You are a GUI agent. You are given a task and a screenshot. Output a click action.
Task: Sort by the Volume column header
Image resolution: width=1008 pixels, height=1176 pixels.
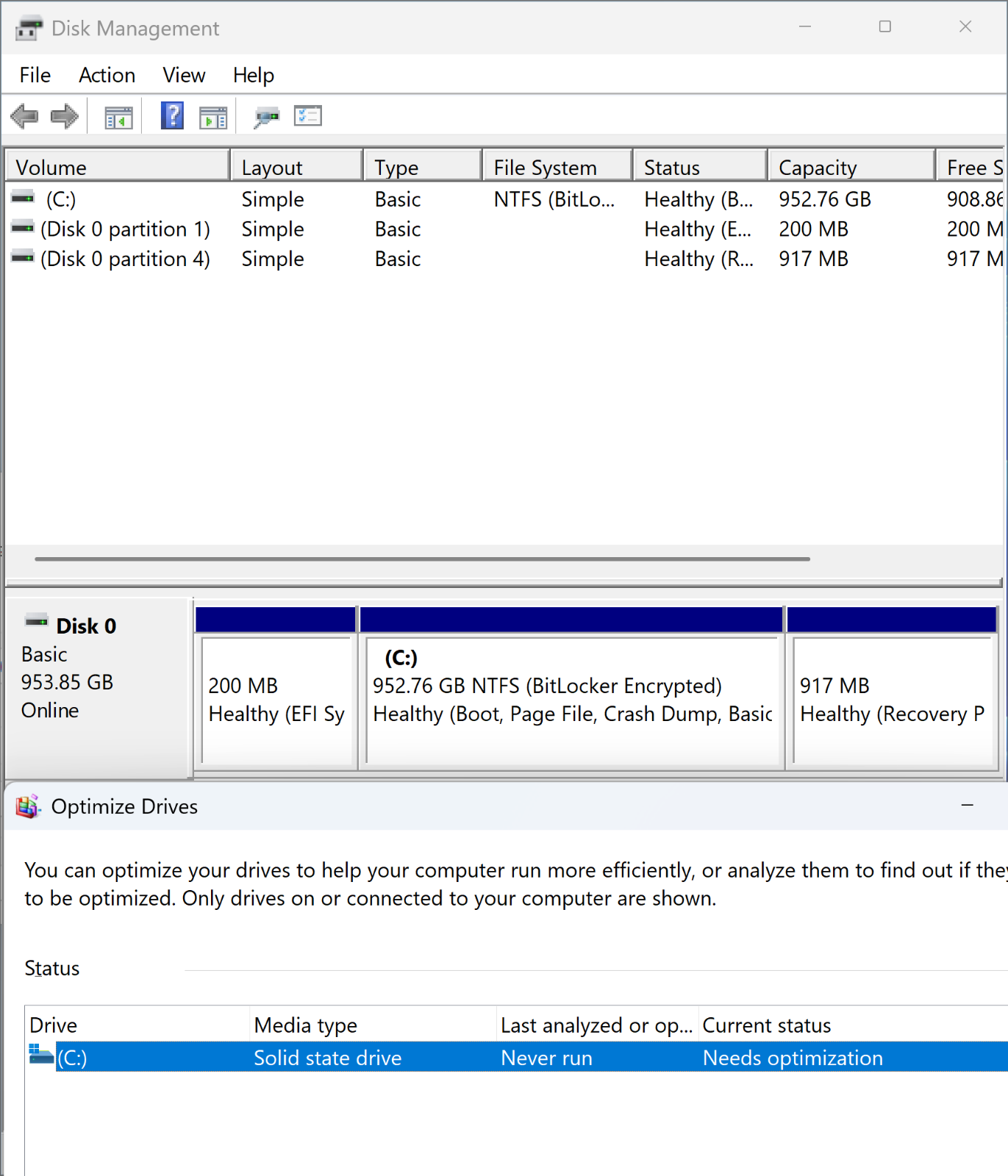pos(118,167)
